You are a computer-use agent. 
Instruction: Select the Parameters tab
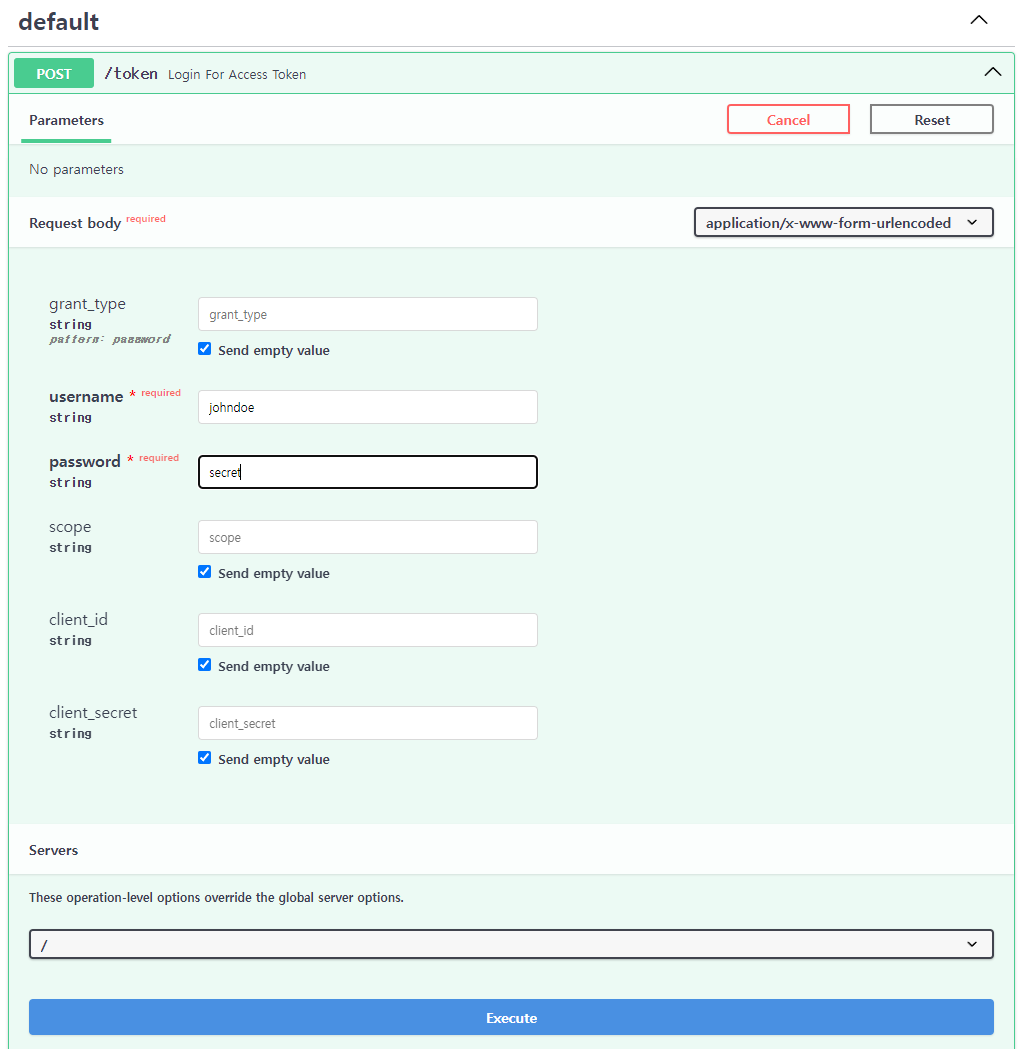66,120
